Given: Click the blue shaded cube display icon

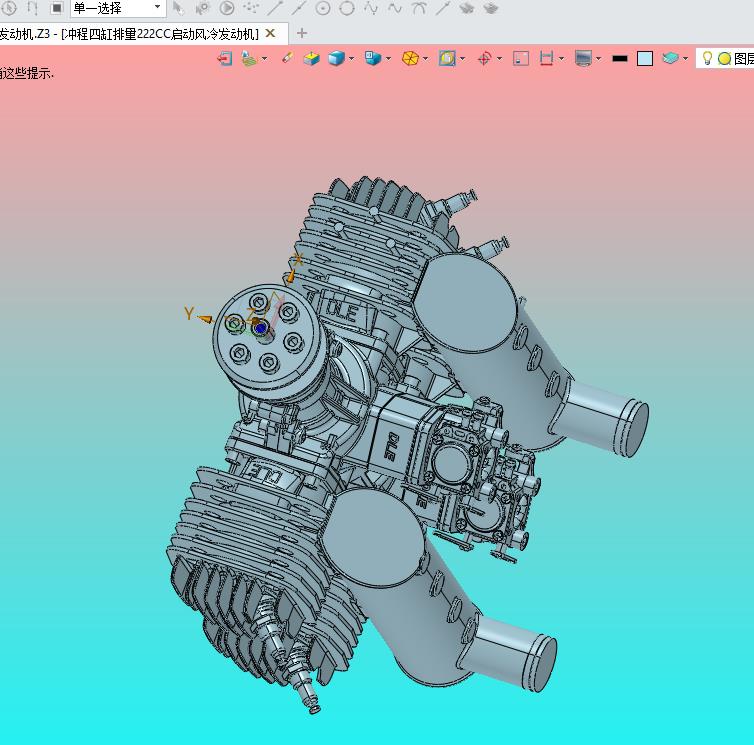Looking at the screenshot, I should 336,59.
